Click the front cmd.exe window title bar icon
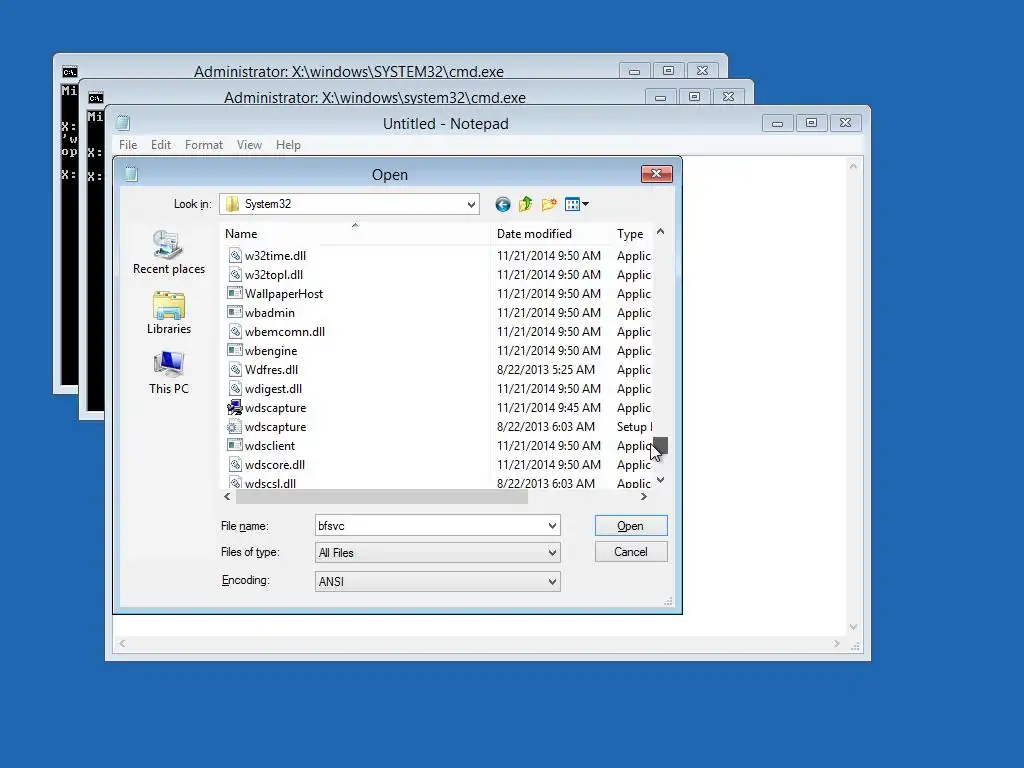1024x768 pixels. (x=96, y=98)
